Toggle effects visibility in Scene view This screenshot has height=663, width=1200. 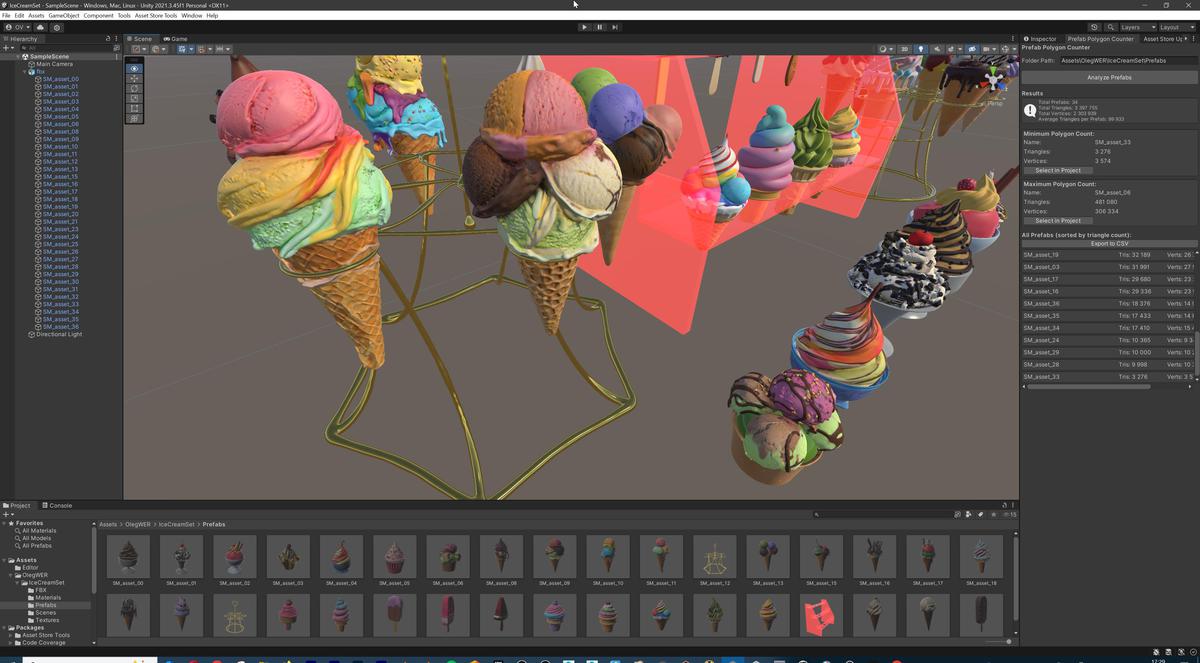pyautogui.click(x=951, y=49)
